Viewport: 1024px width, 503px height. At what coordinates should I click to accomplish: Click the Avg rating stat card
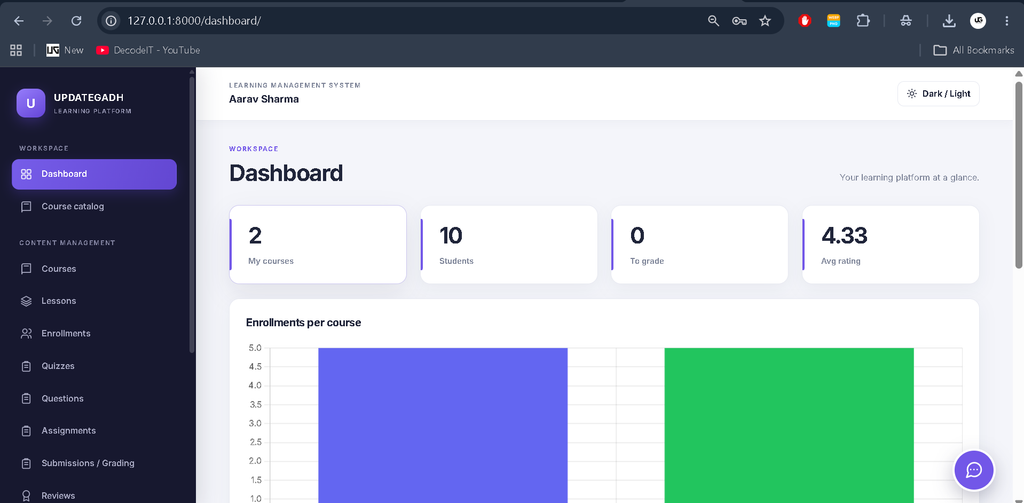(891, 245)
